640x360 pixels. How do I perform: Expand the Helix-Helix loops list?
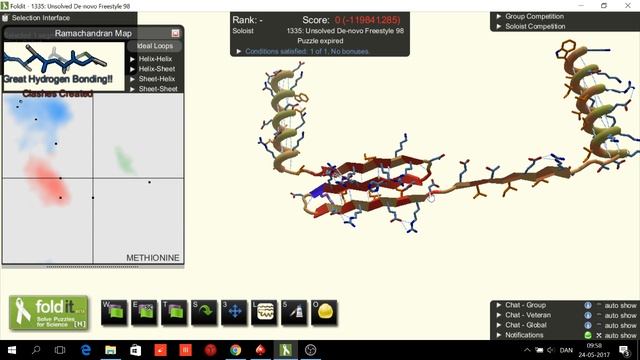coord(133,59)
